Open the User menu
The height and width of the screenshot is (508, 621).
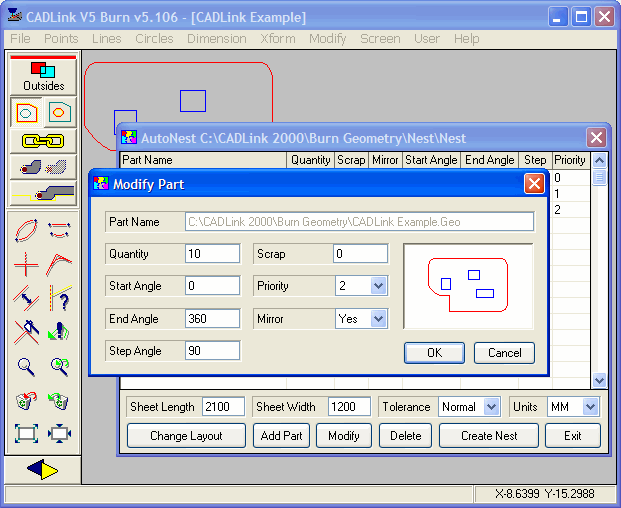(427, 39)
